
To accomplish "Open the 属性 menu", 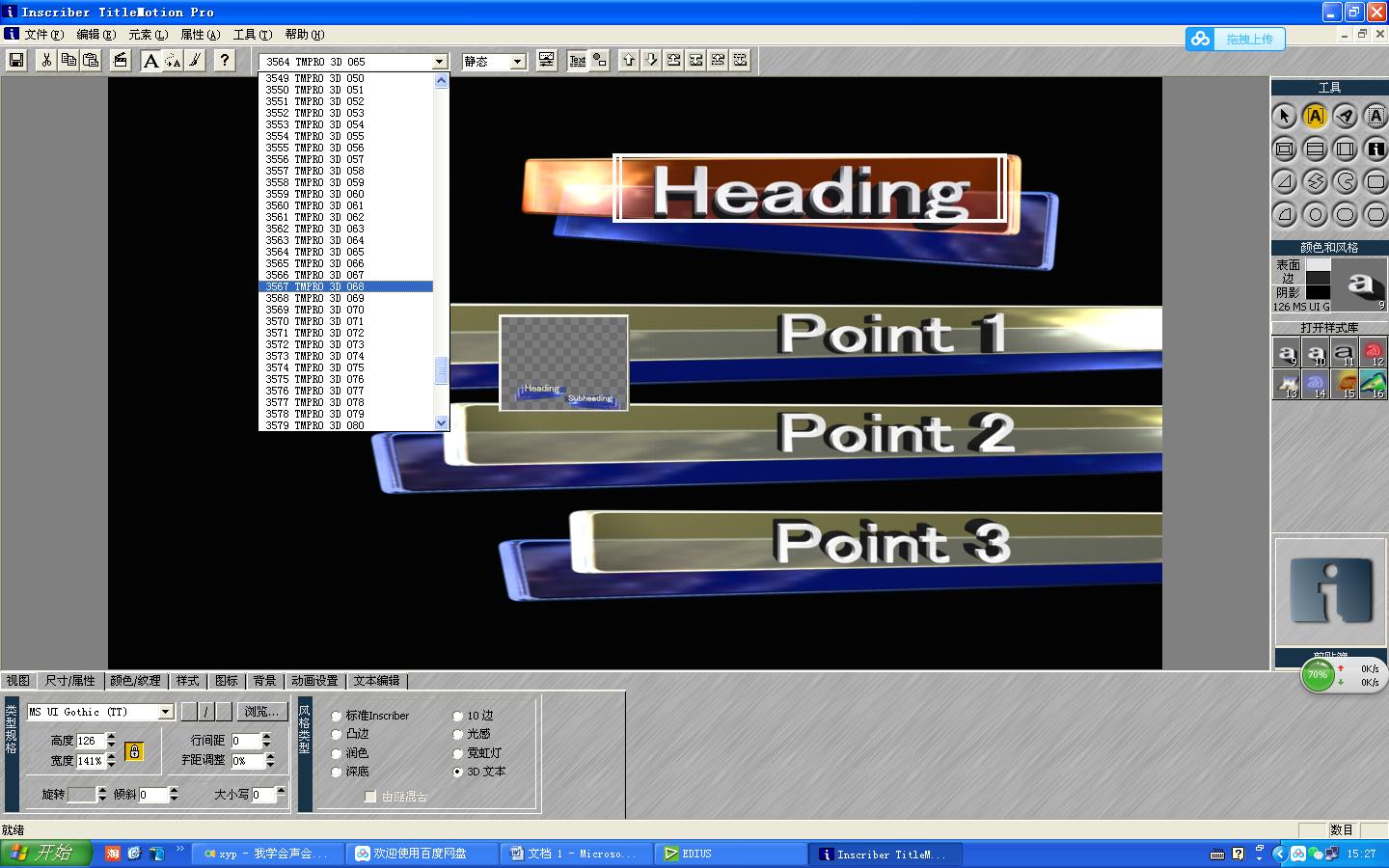I will click(x=200, y=35).
